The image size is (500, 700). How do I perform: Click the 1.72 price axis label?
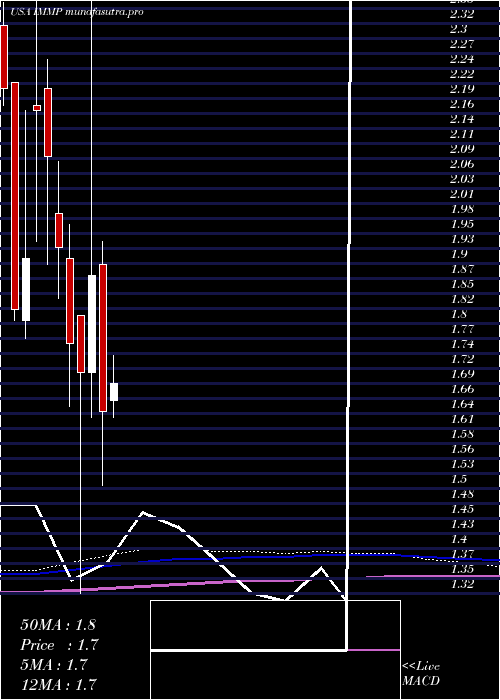pos(462,359)
